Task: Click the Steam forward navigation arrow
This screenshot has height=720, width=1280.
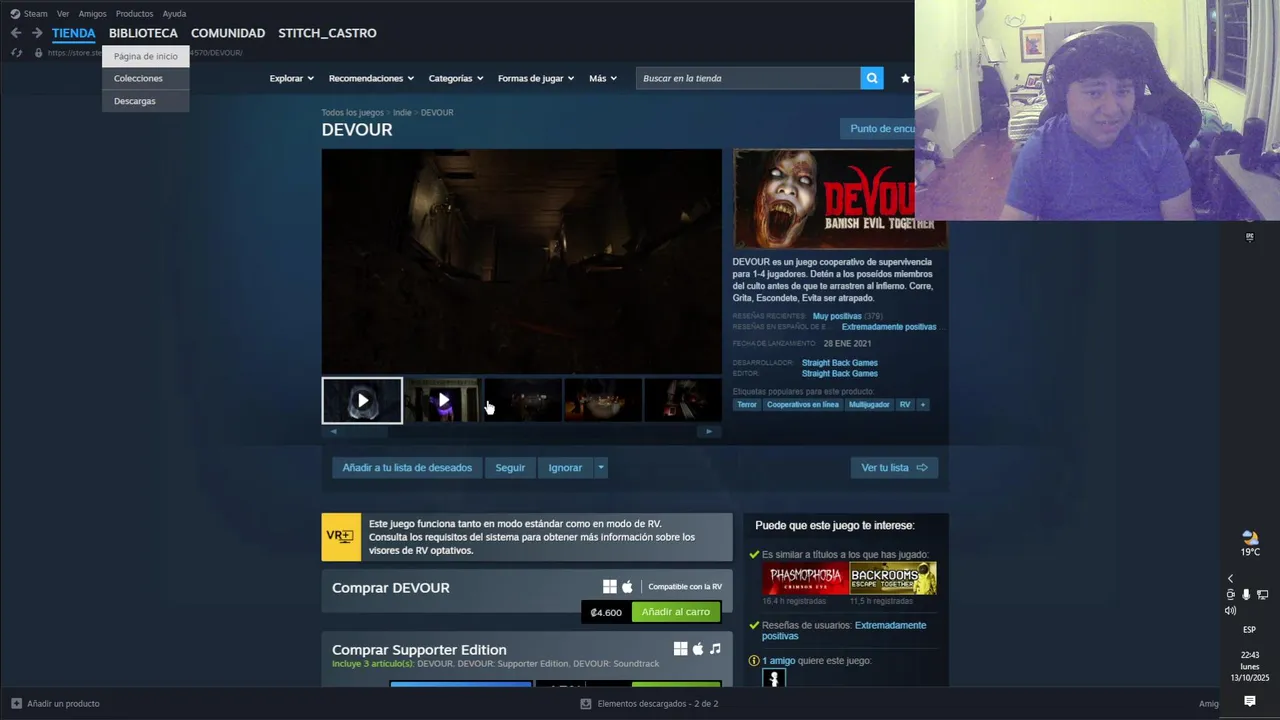Action: tap(37, 33)
